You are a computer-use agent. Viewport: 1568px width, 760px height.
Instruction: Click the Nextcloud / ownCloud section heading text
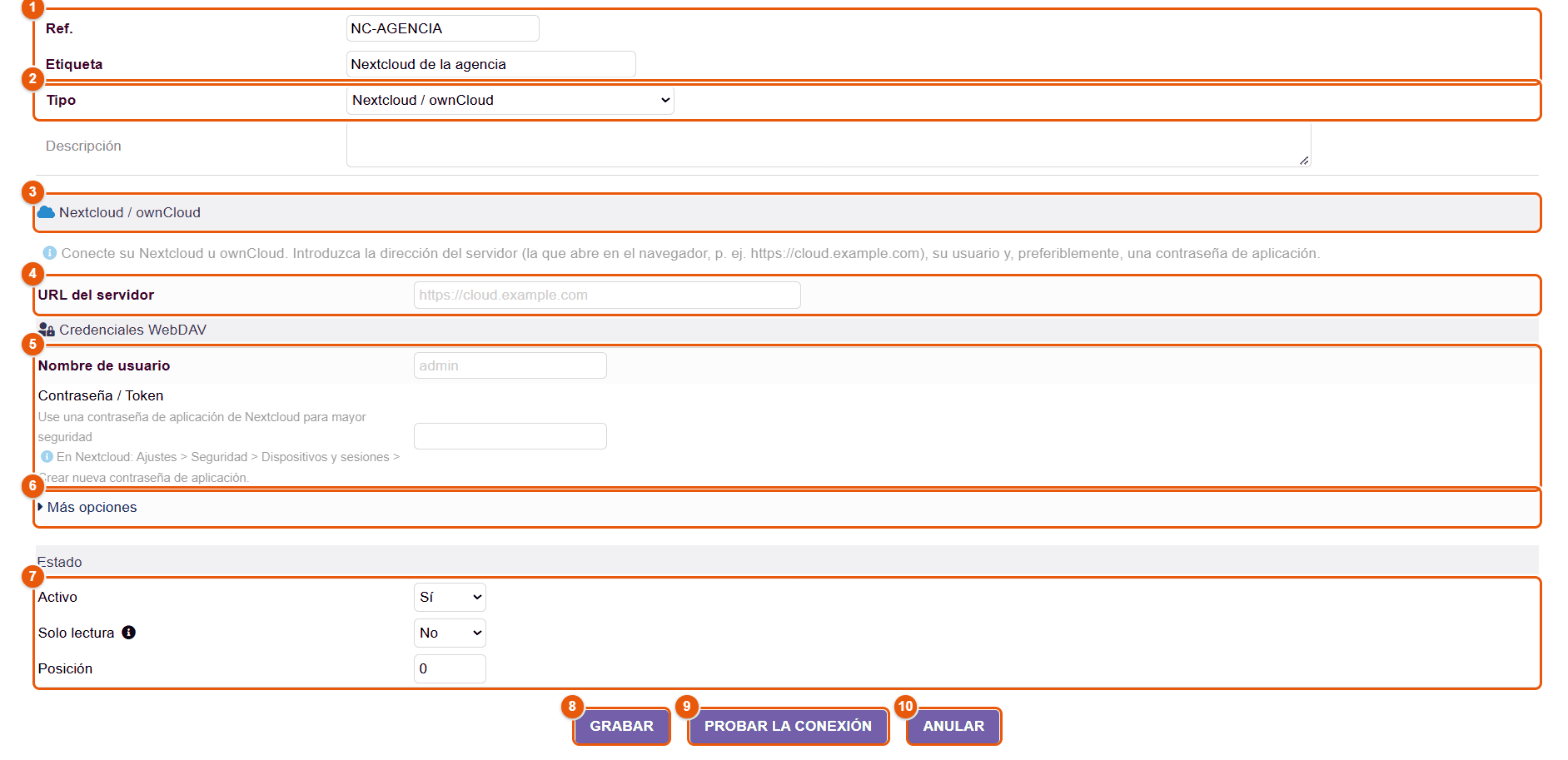pos(130,212)
